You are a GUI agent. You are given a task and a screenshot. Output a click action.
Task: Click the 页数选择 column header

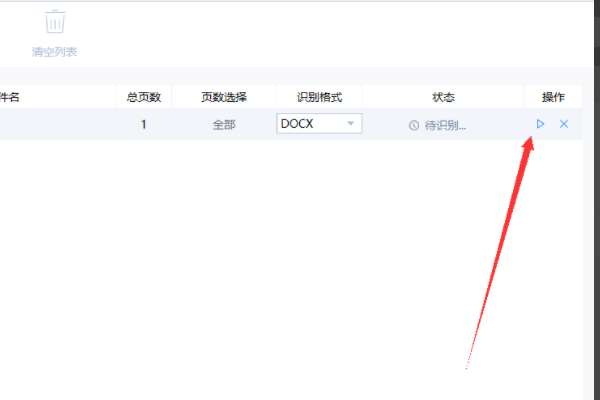pos(224,97)
